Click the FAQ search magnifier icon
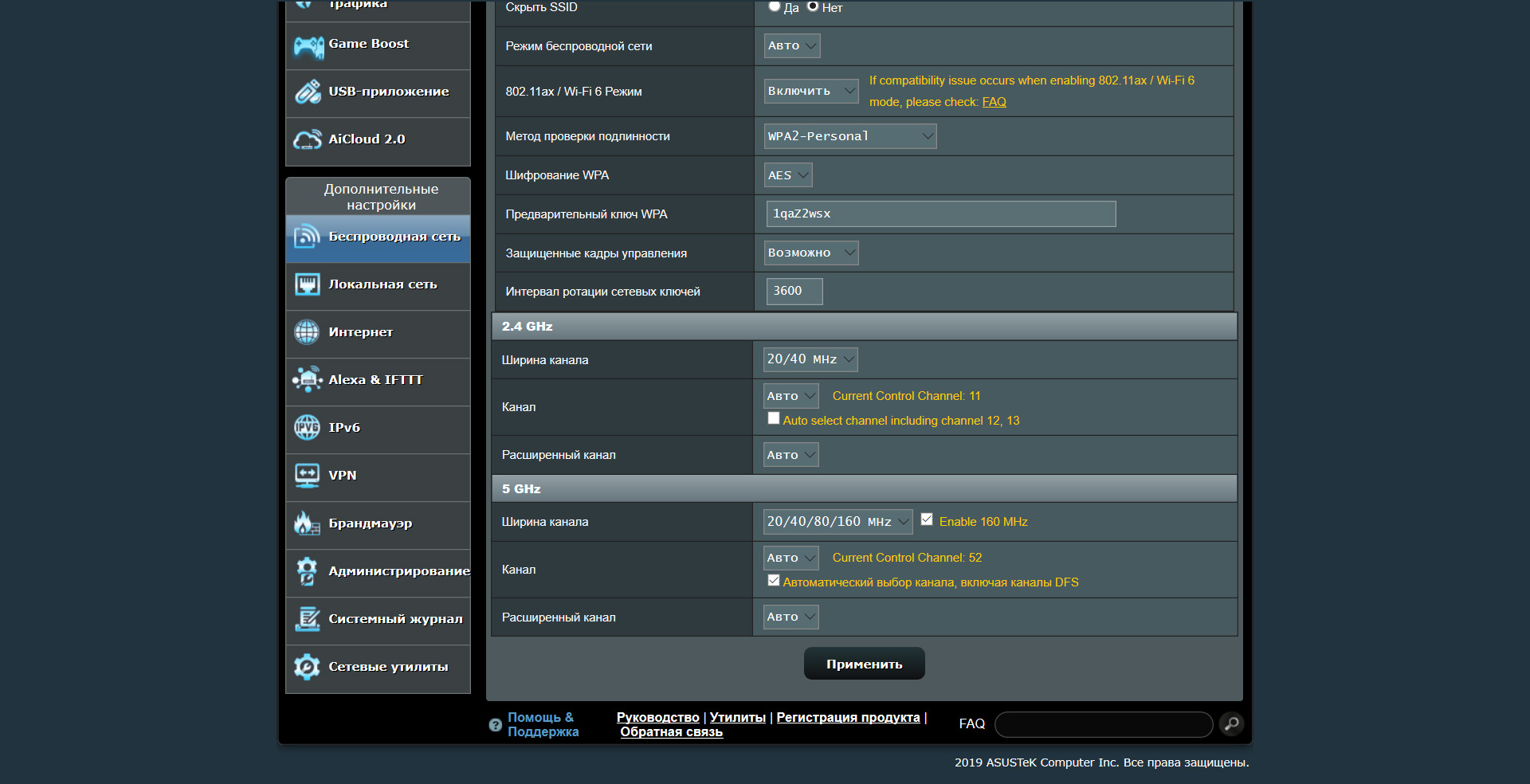Image resolution: width=1530 pixels, height=784 pixels. [x=1231, y=724]
